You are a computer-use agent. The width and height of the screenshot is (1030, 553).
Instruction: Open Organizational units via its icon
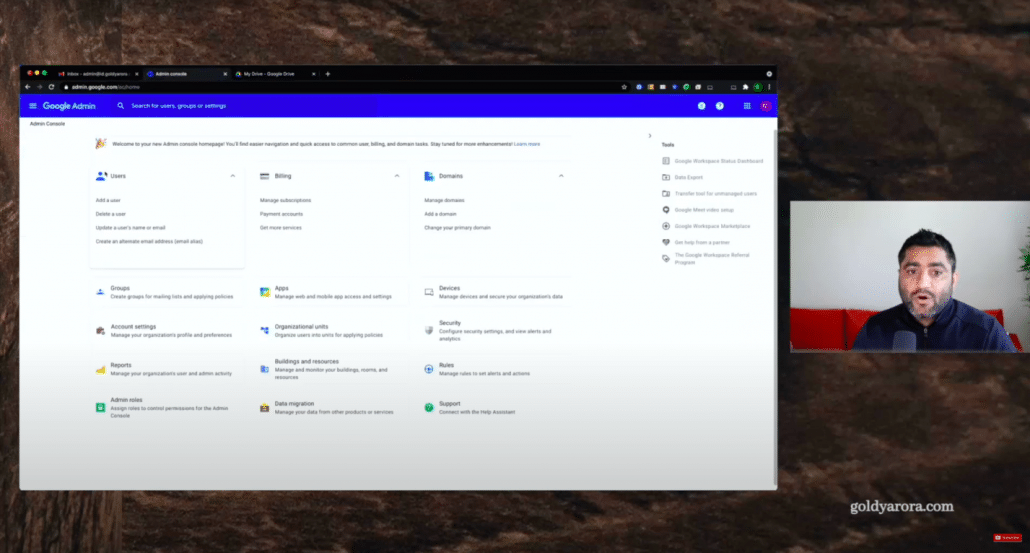(x=264, y=330)
